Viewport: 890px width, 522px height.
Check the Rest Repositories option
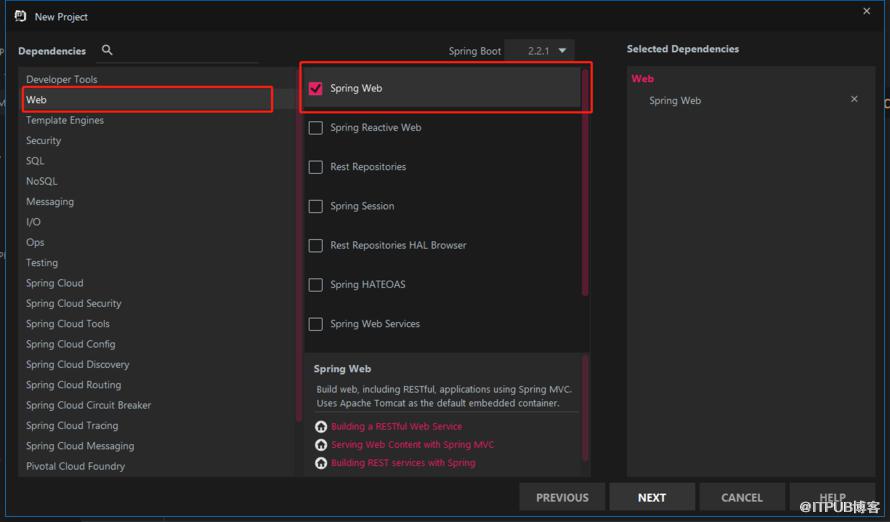[316, 167]
